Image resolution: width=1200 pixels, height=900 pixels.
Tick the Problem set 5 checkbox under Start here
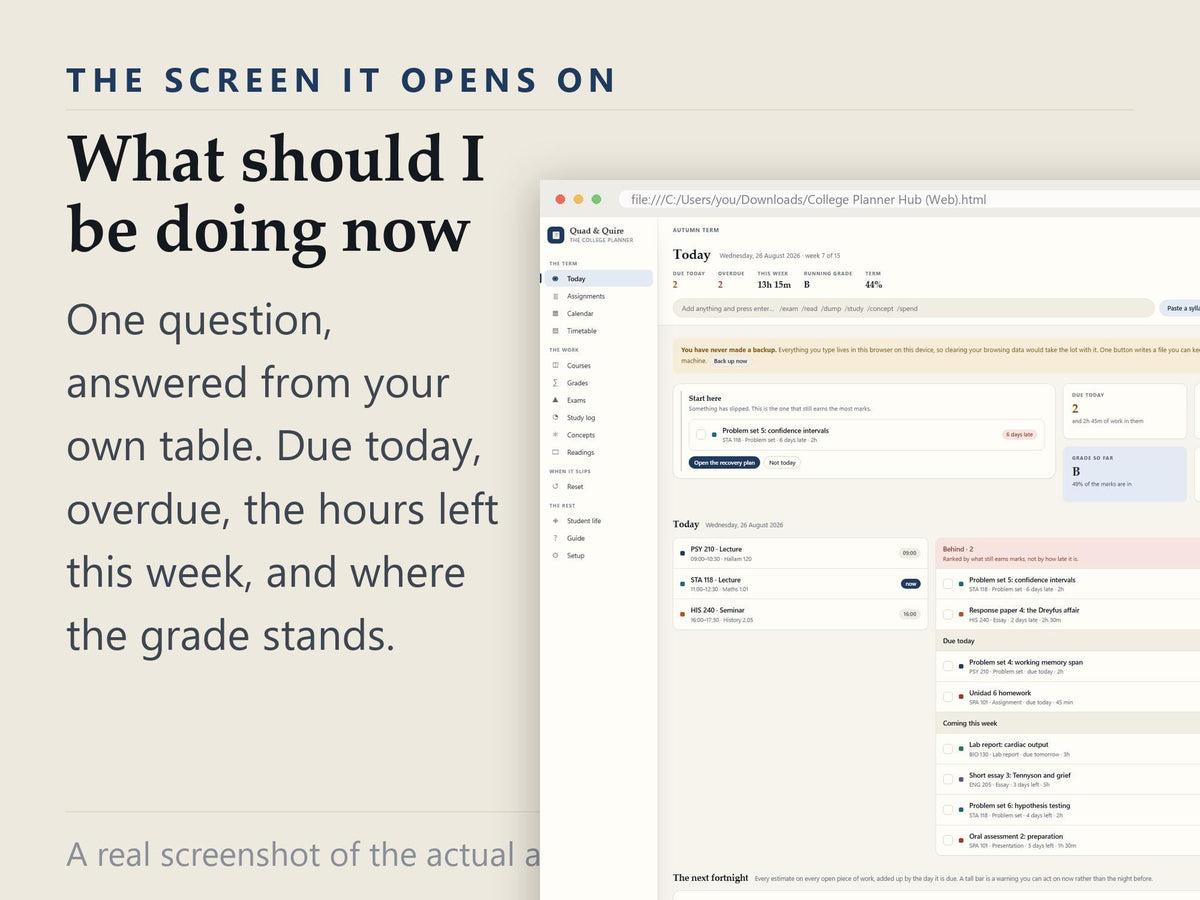pos(701,435)
